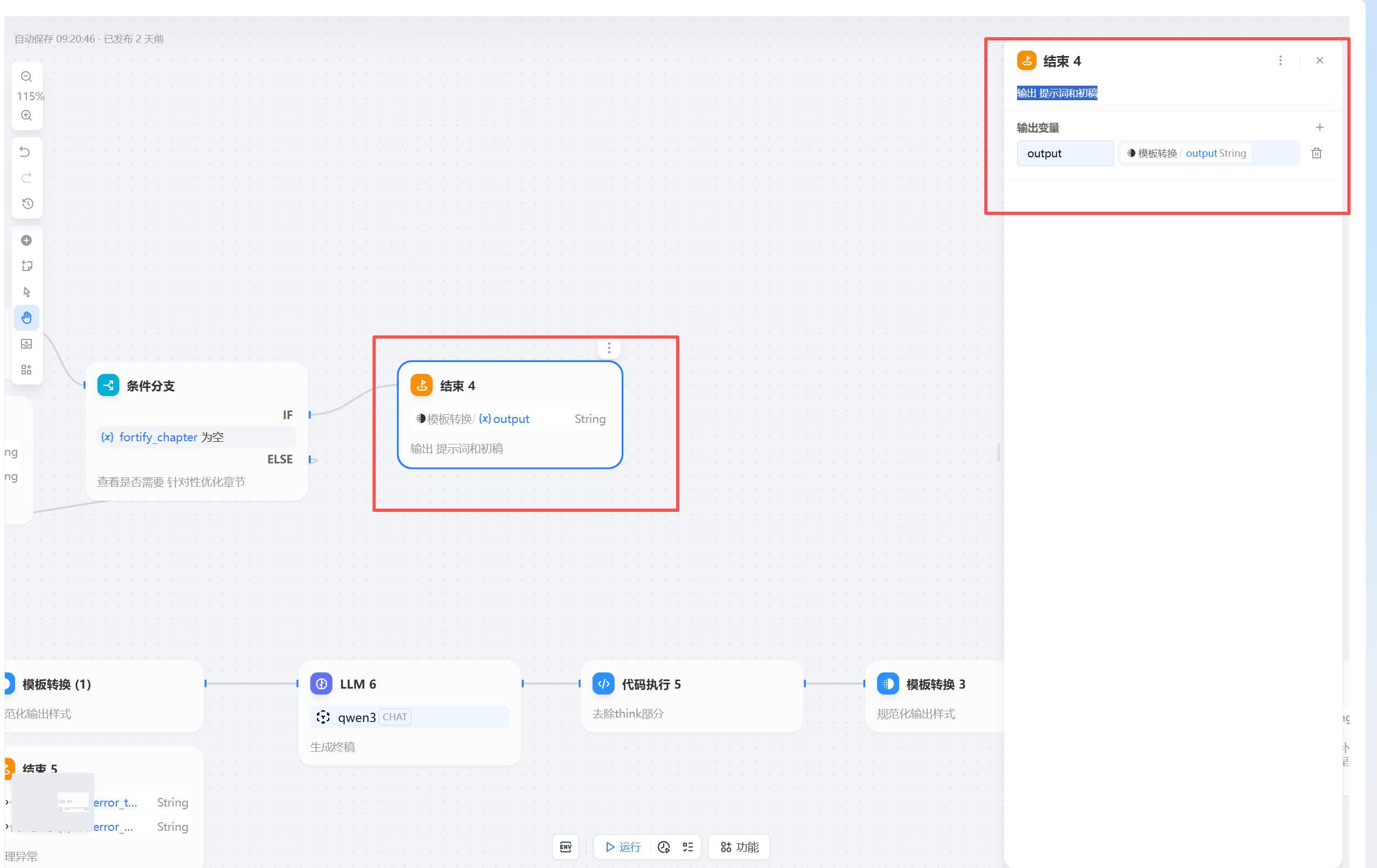Switch to pointer select mode
1377x868 pixels.
coord(26,292)
